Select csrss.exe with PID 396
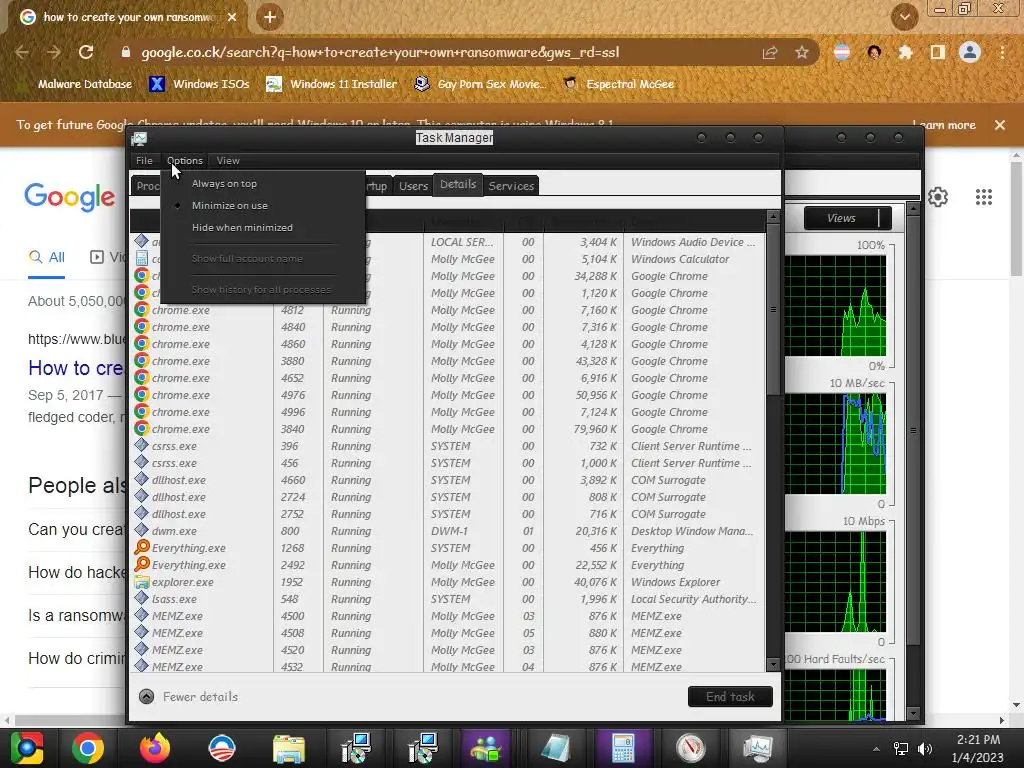Screen dimensions: 1024x768 (x=448, y=446)
